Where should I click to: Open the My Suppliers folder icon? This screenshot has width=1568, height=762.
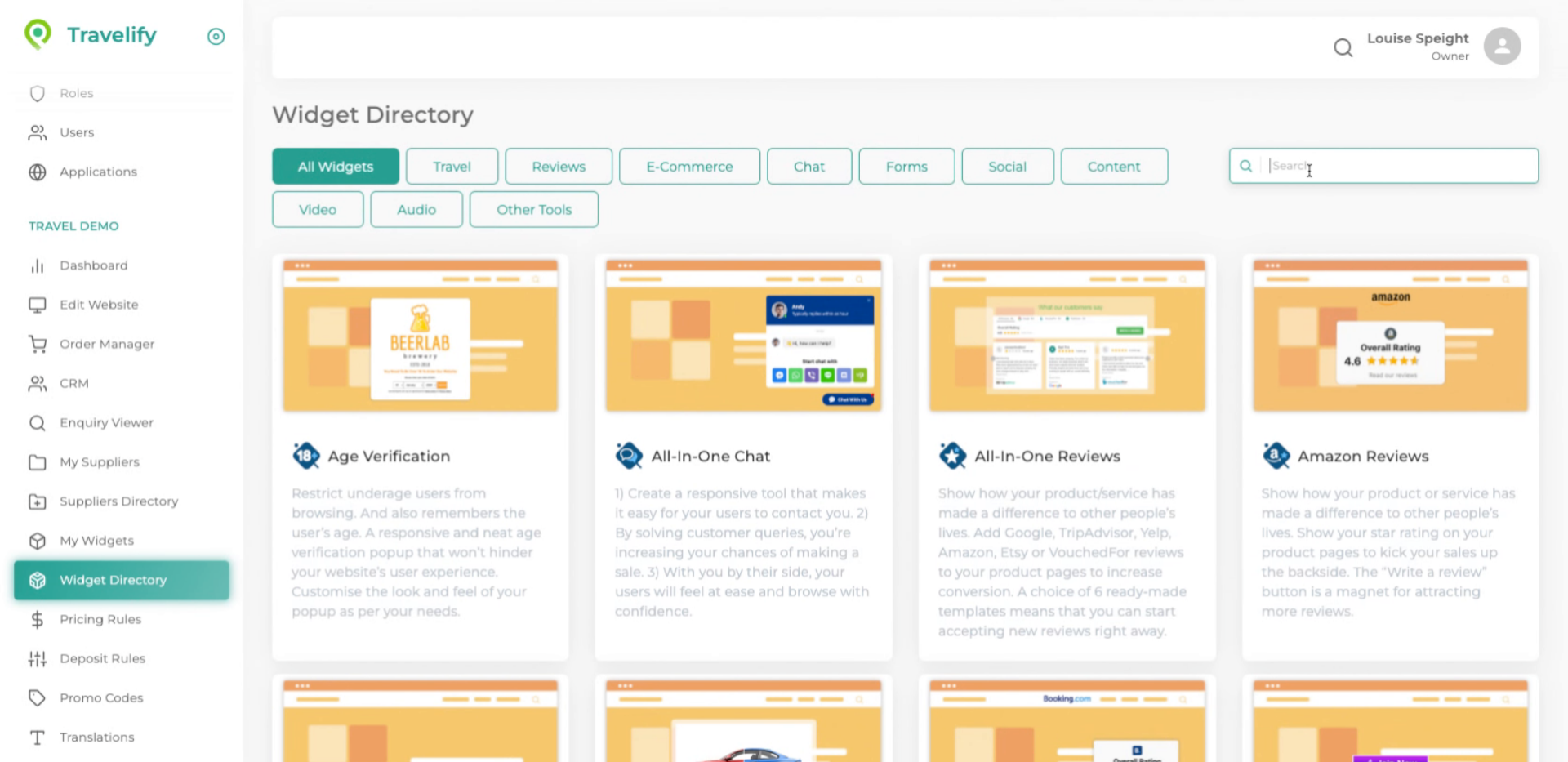point(38,461)
